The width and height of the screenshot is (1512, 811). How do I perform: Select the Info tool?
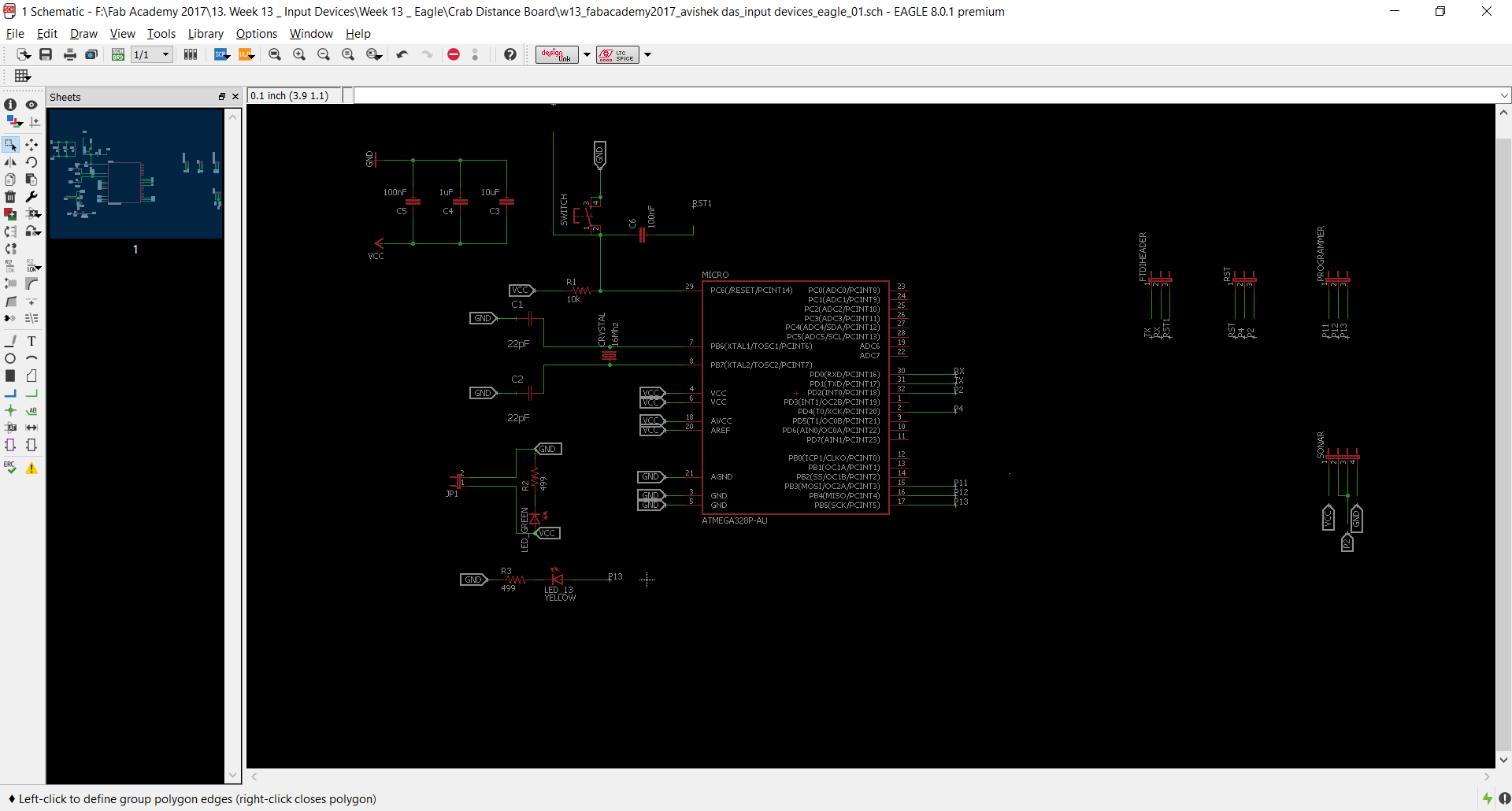pyautogui.click(x=10, y=105)
